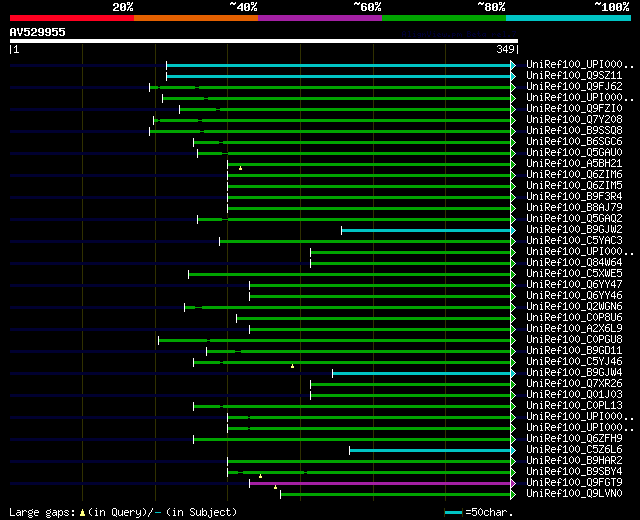Click the AV529955 query name

click(x=38, y=32)
